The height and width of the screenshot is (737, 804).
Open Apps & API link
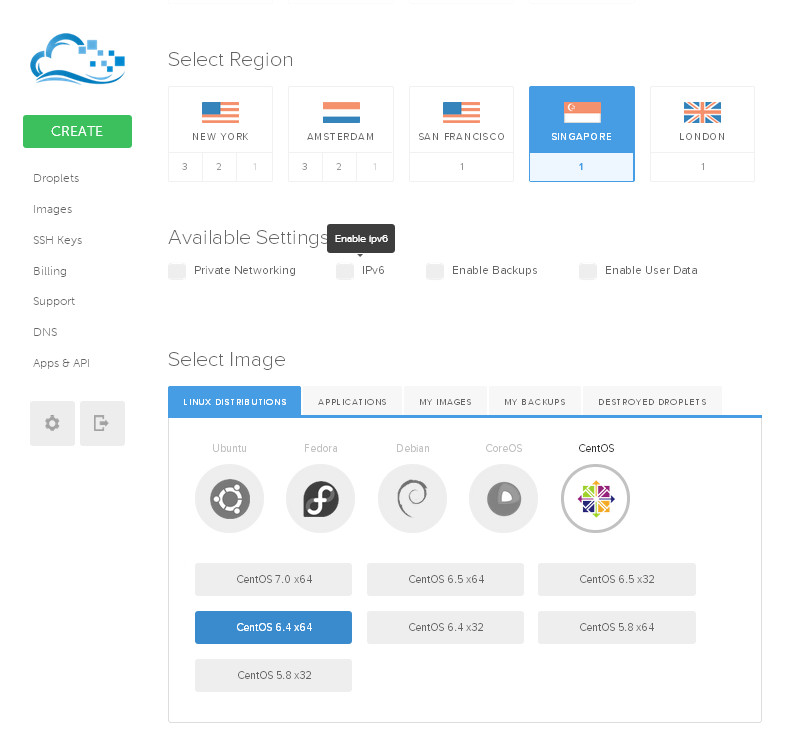tap(61, 363)
